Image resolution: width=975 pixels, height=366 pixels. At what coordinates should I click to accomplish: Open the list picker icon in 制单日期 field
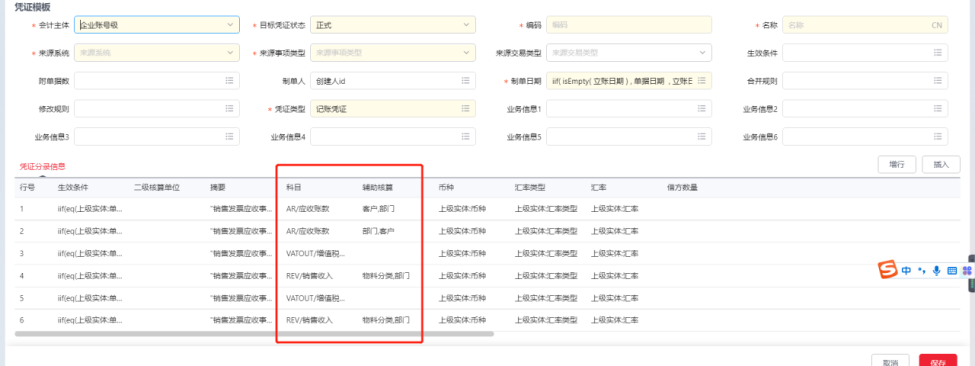click(701, 81)
